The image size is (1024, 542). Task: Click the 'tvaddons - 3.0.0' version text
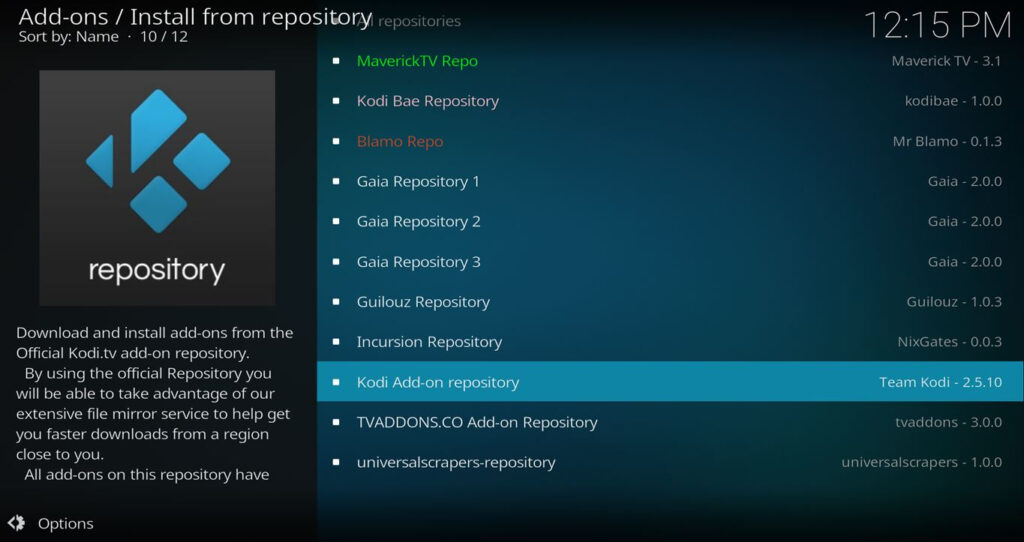pyautogui.click(x=948, y=422)
